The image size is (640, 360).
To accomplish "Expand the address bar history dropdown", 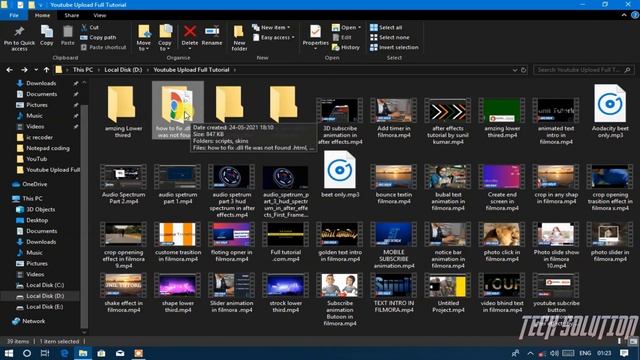I will click(515, 70).
